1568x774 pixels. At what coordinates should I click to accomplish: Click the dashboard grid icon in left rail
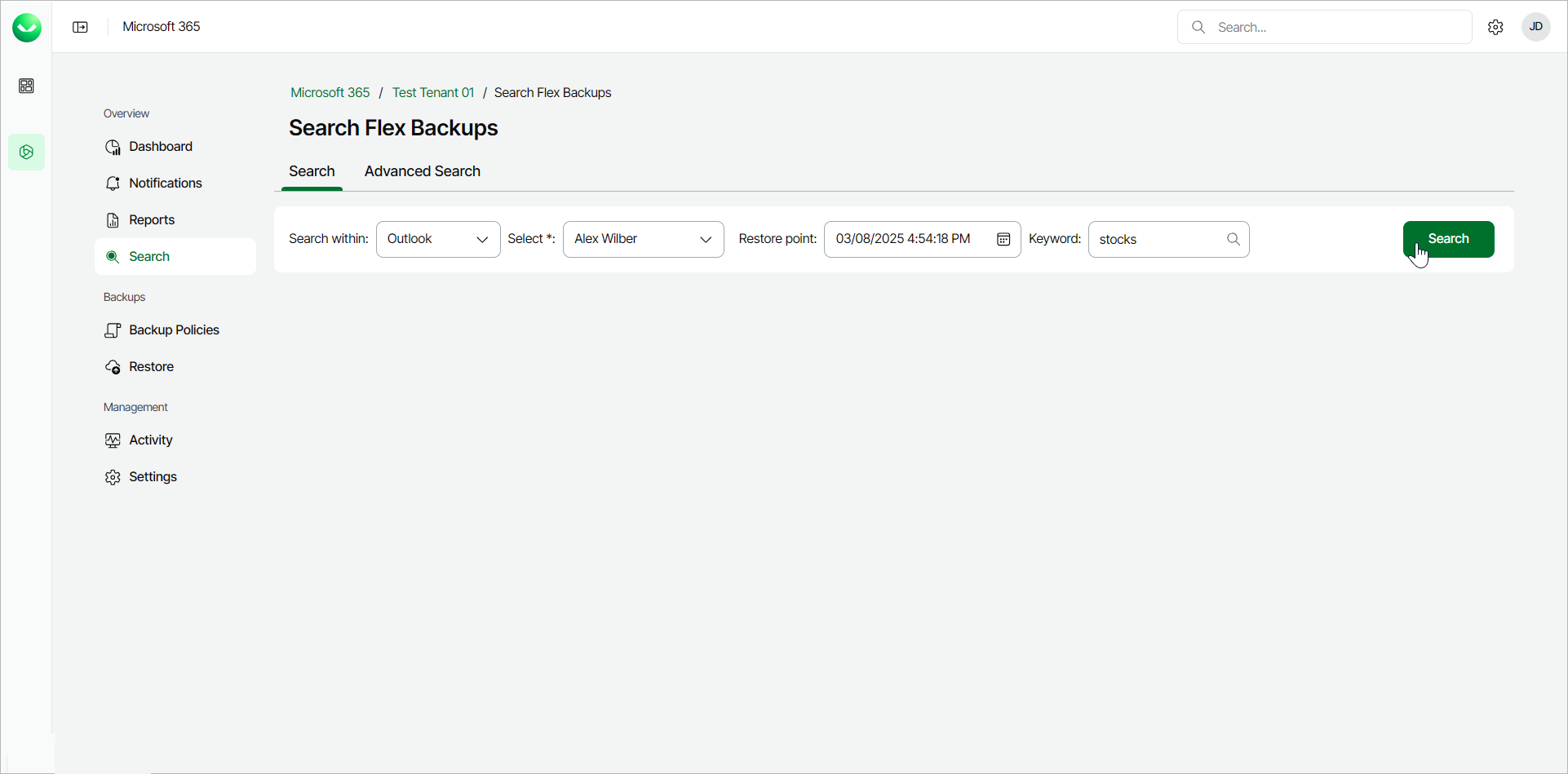point(27,86)
